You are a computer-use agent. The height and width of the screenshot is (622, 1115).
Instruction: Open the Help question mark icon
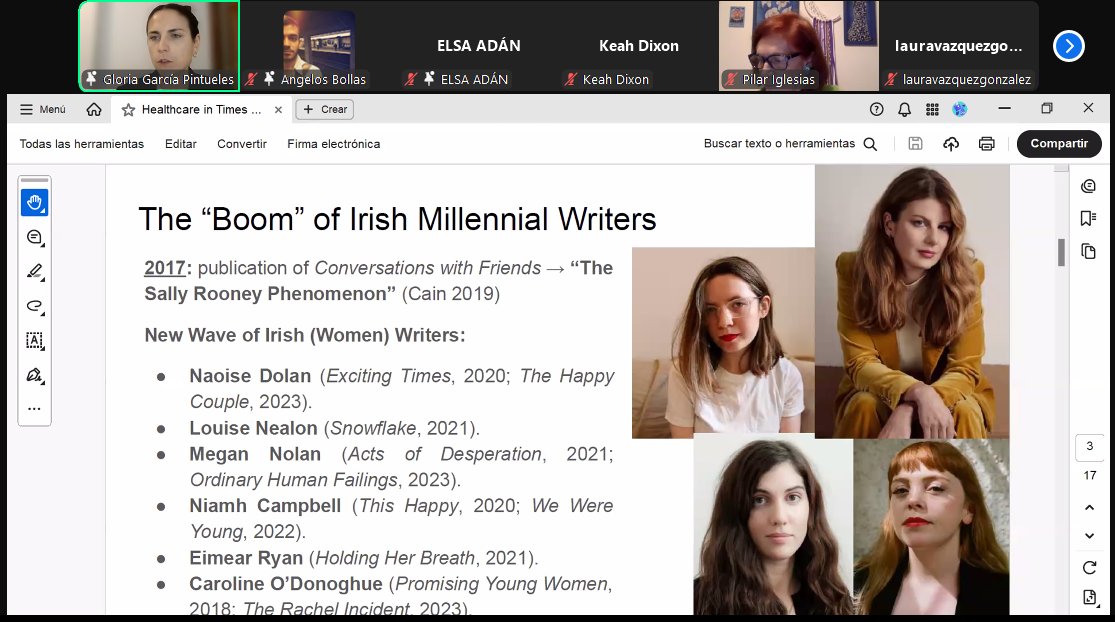tap(877, 109)
